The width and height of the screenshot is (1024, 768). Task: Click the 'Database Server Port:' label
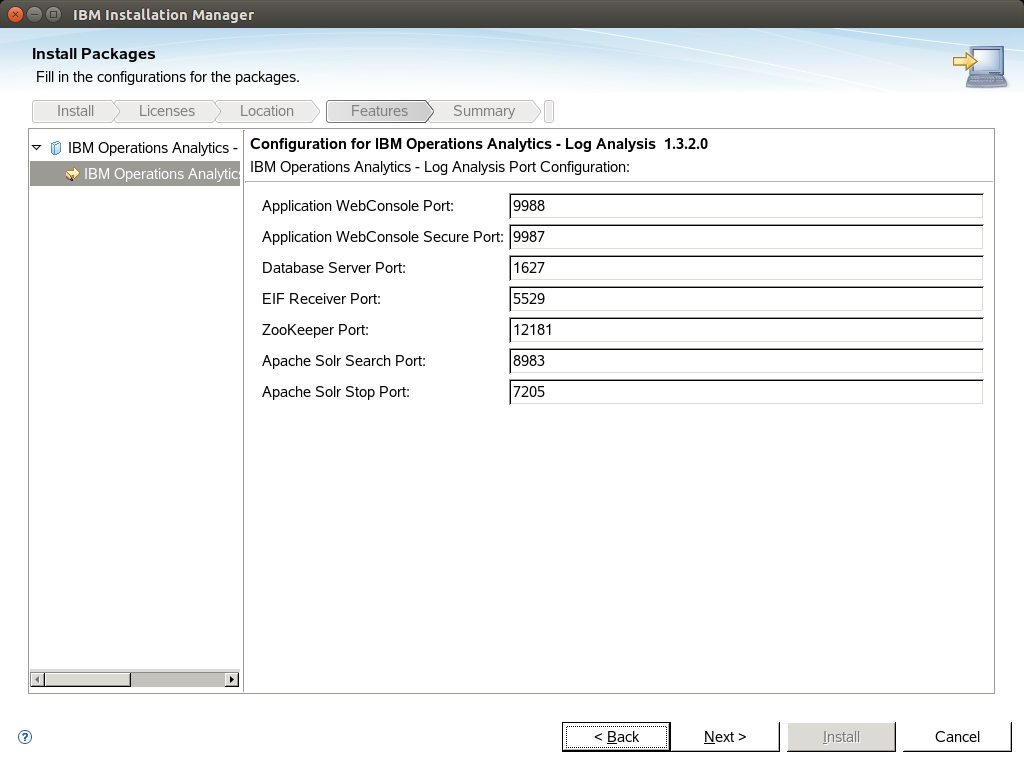pyautogui.click(x=334, y=268)
